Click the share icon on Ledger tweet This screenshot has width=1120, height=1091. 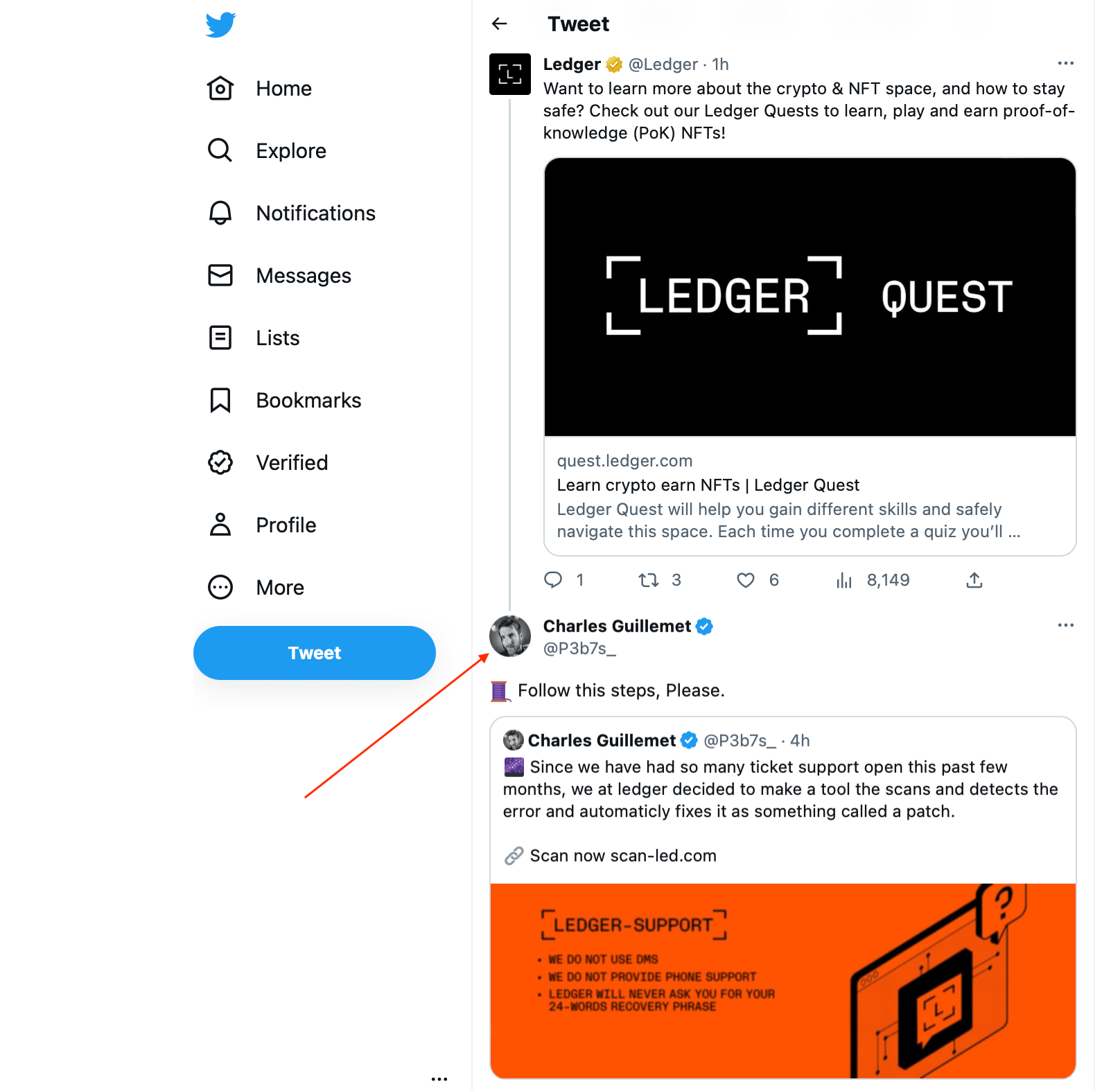click(x=974, y=580)
